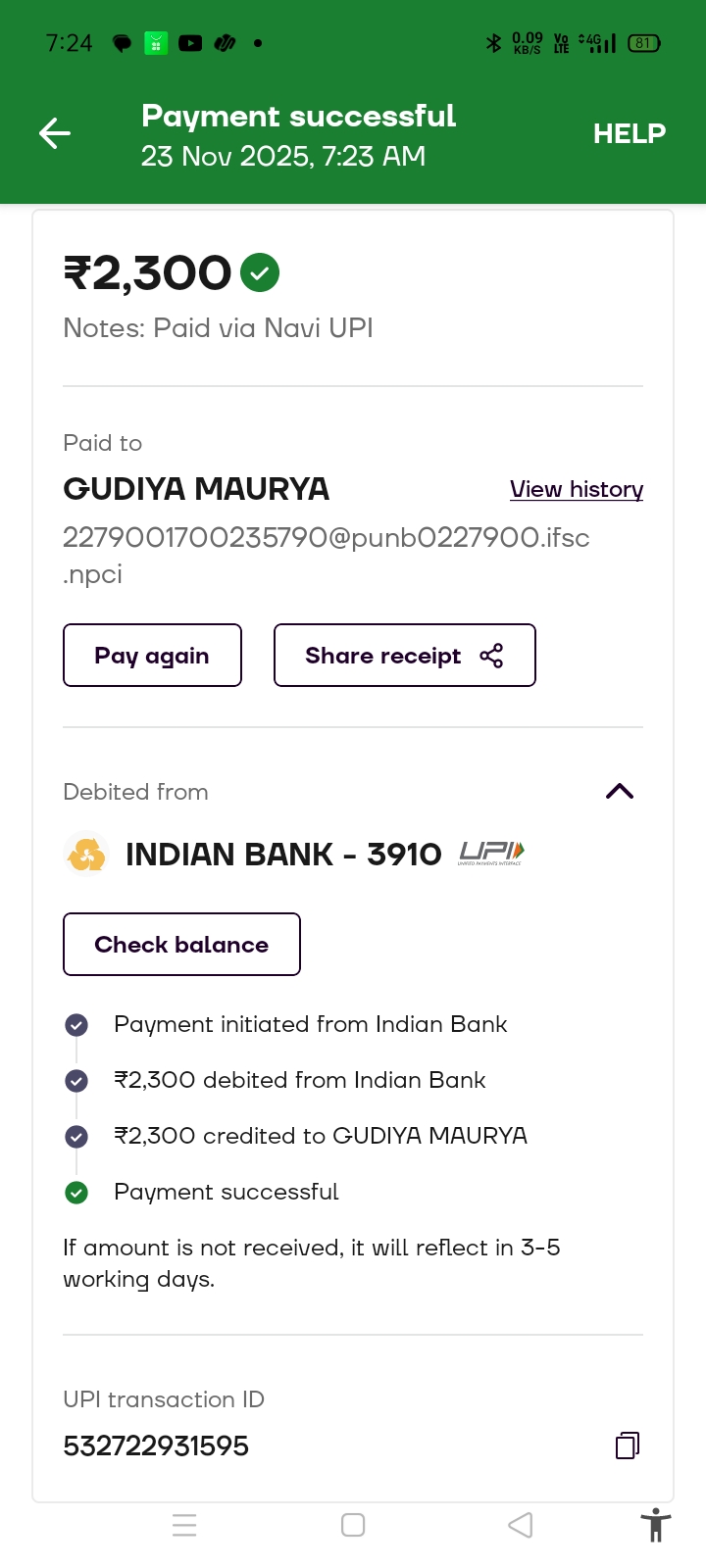Viewport: 706px width, 1568px height.
Task: Open HELP in the header
Action: point(630,133)
